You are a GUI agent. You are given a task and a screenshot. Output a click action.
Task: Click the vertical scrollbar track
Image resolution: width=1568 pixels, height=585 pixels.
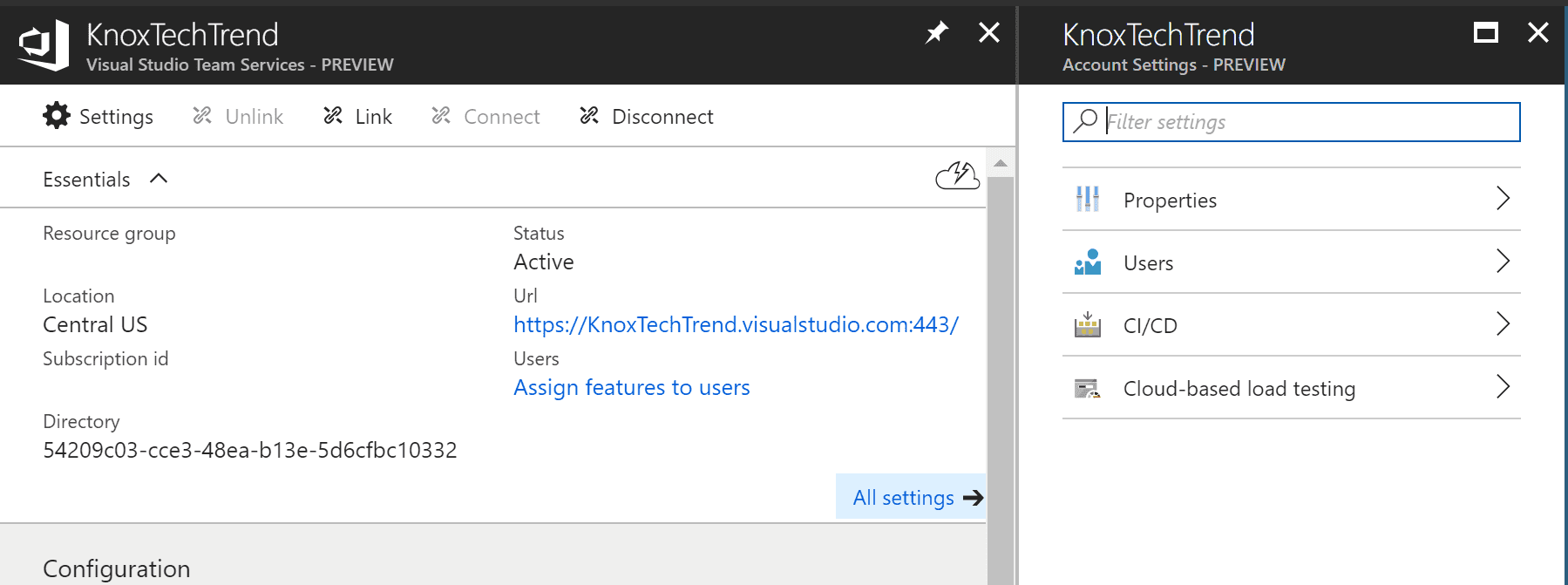(x=1001, y=381)
